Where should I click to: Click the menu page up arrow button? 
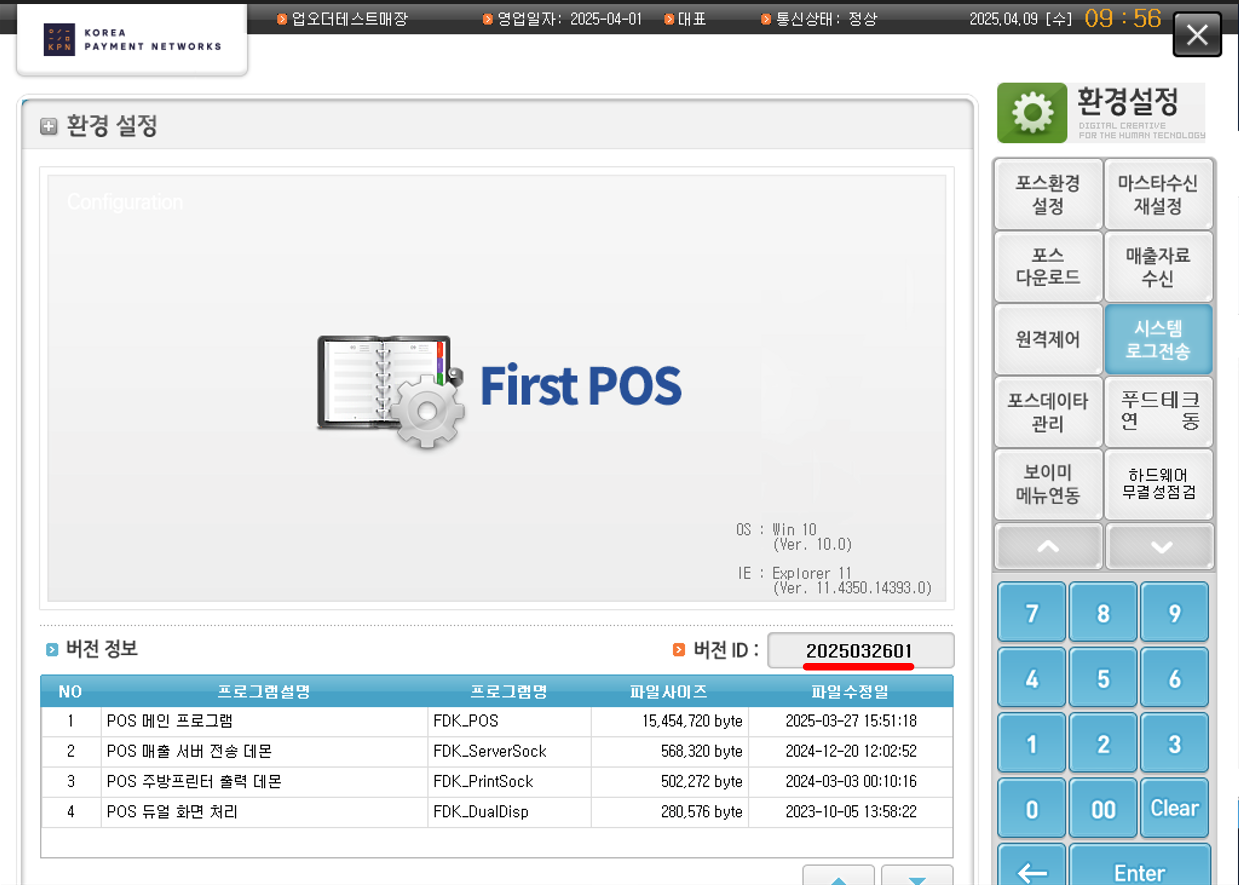point(1048,547)
